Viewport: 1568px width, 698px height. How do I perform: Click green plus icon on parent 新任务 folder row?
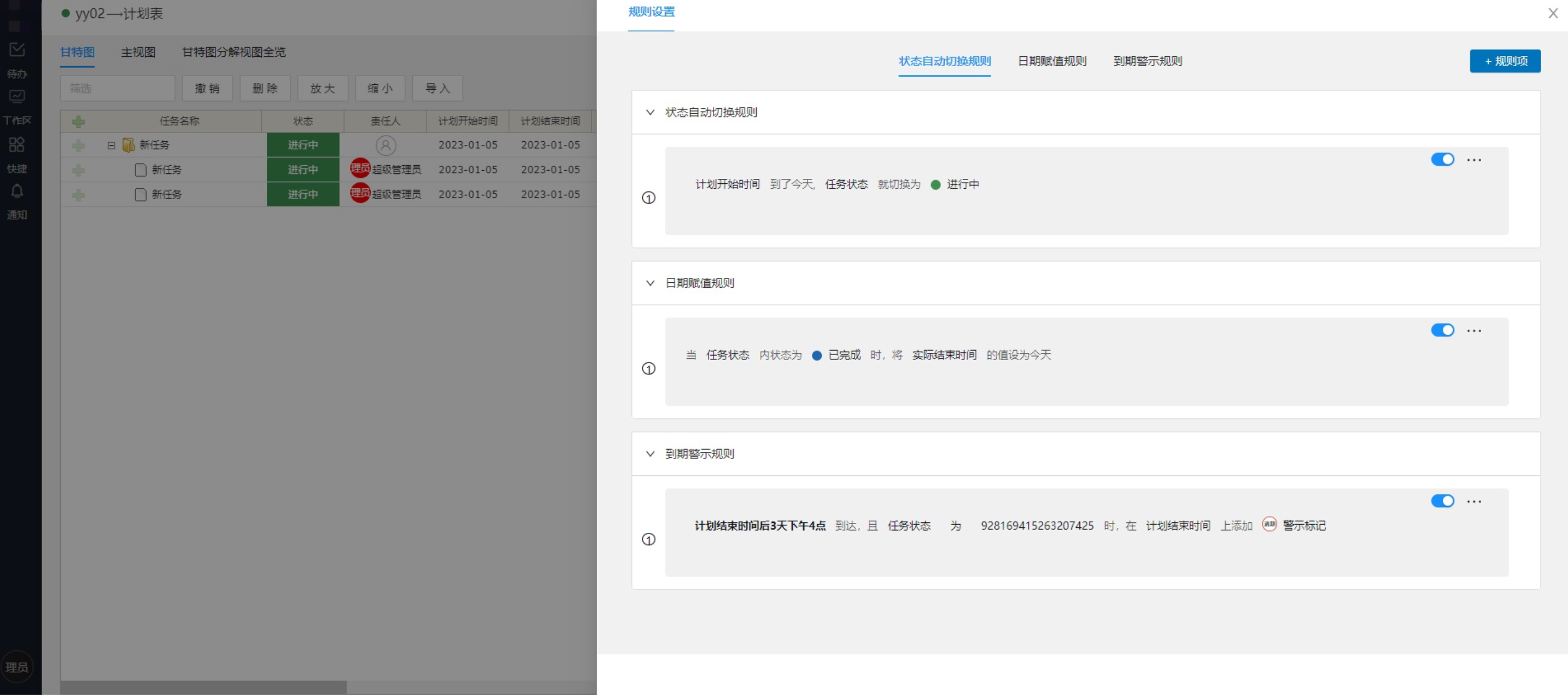79,146
